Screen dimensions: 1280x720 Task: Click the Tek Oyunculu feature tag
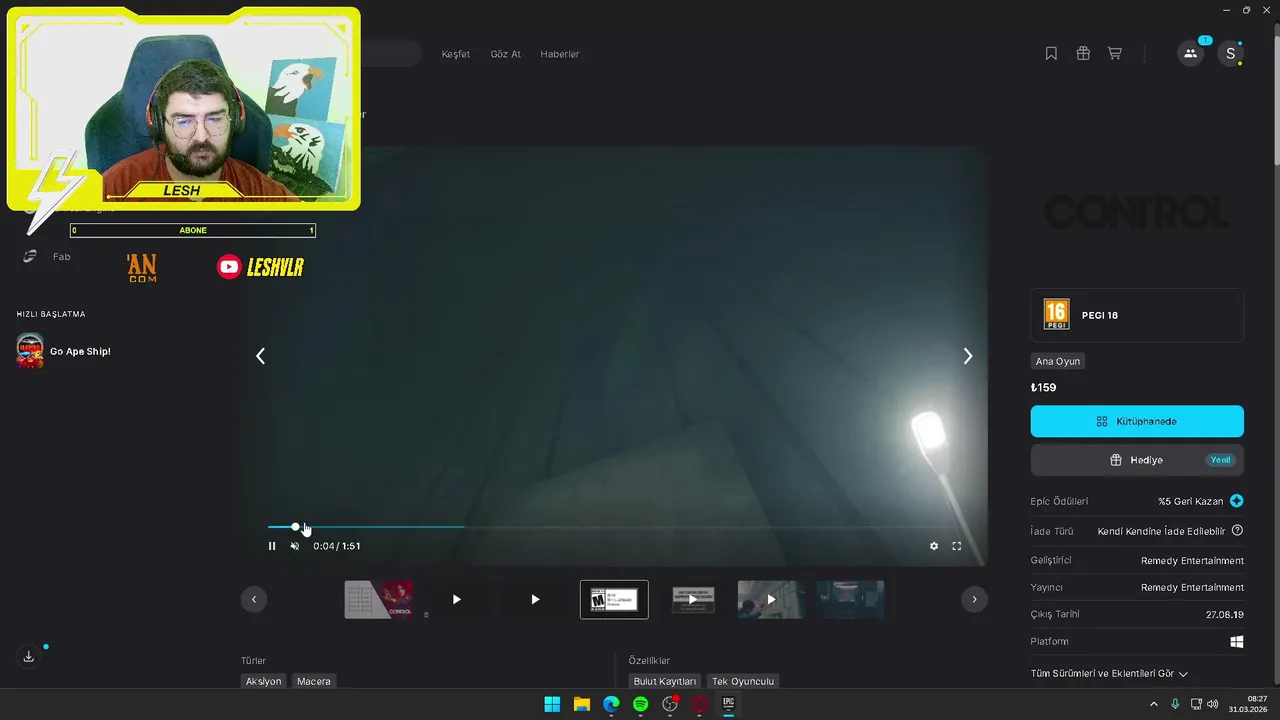point(743,681)
